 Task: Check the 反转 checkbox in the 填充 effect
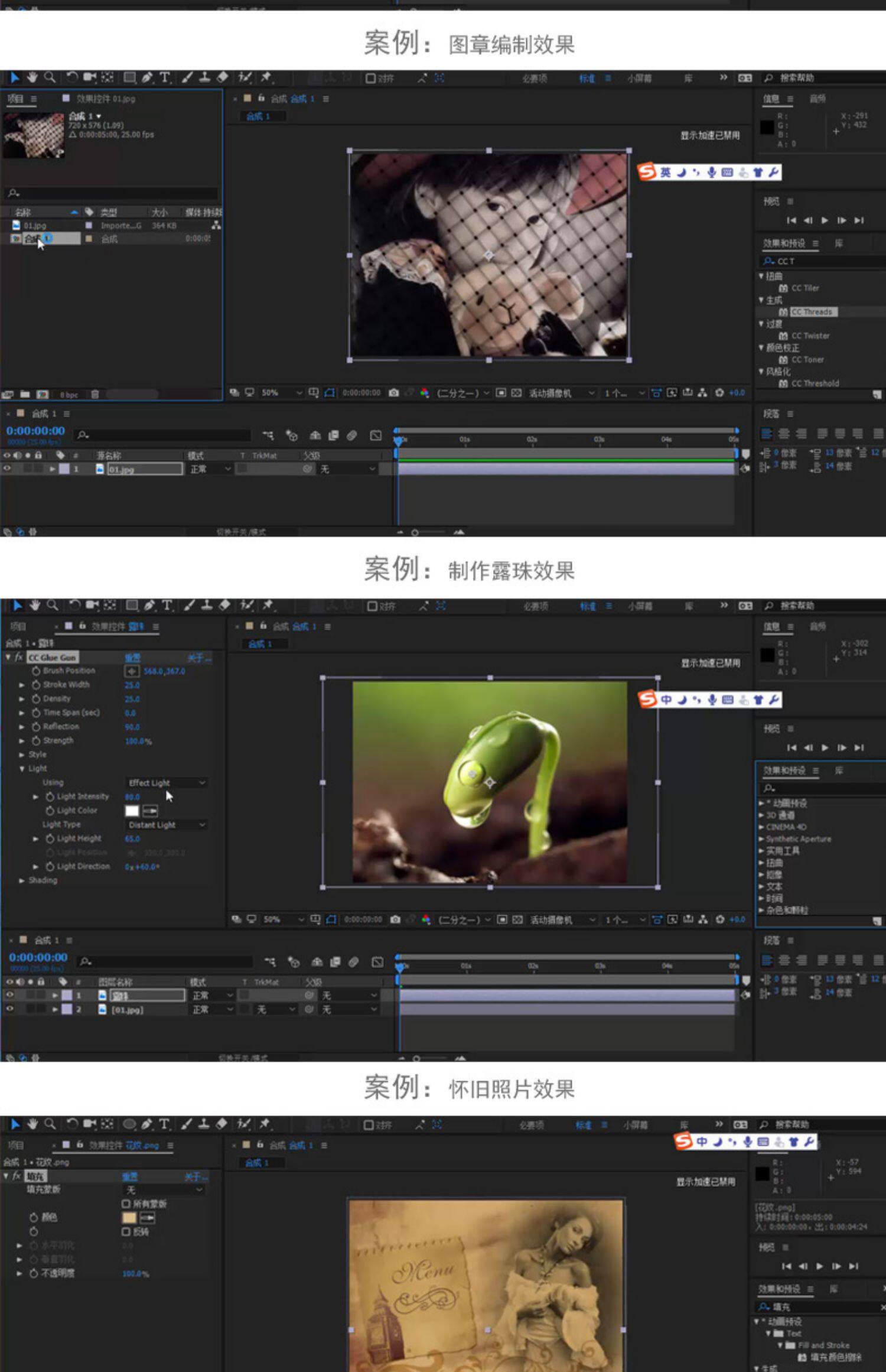tap(126, 1231)
